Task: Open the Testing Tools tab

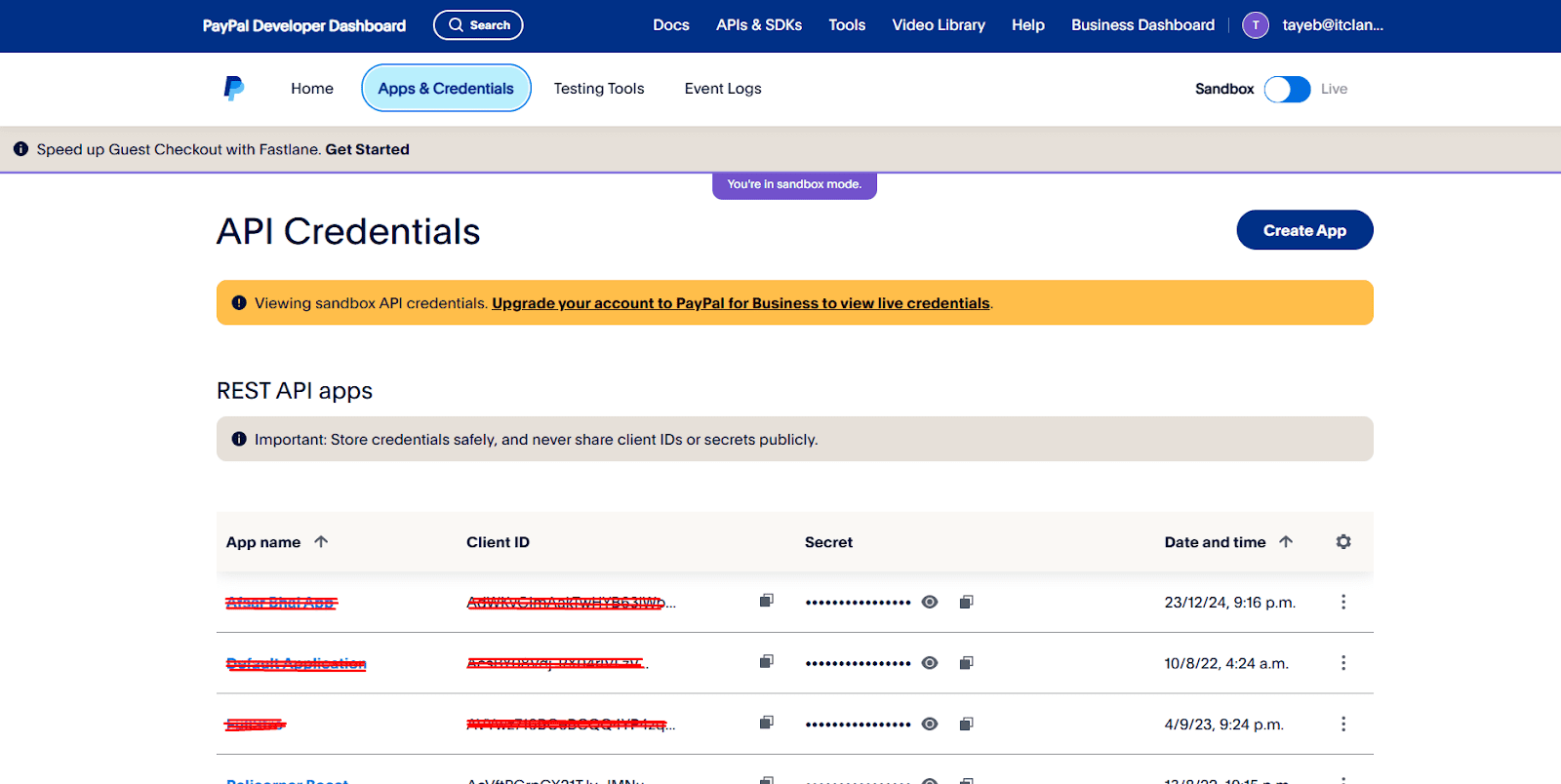Action: tap(599, 89)
